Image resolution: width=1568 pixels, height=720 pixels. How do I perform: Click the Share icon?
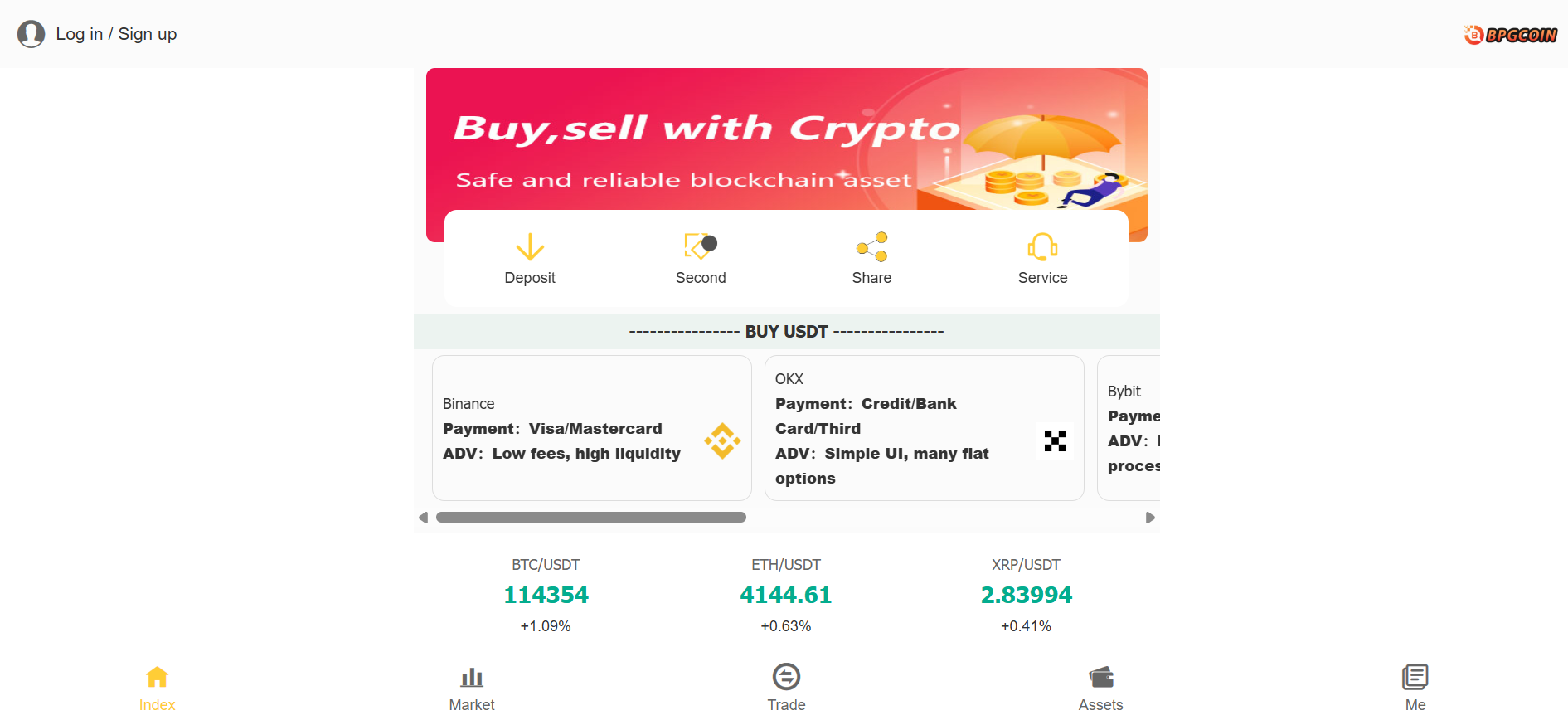point(871,246)
